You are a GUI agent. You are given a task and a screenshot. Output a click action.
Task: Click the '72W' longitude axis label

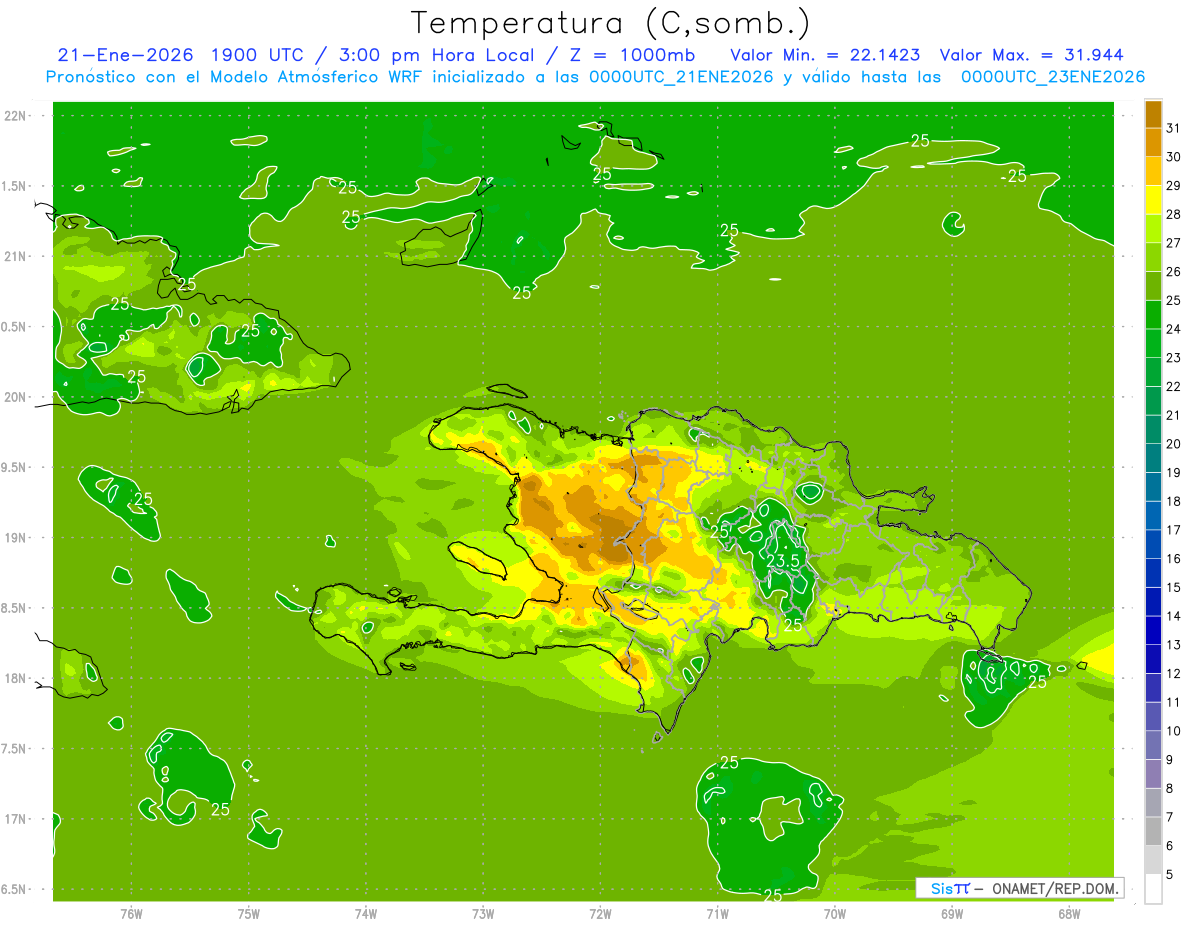tap(600, 913)
